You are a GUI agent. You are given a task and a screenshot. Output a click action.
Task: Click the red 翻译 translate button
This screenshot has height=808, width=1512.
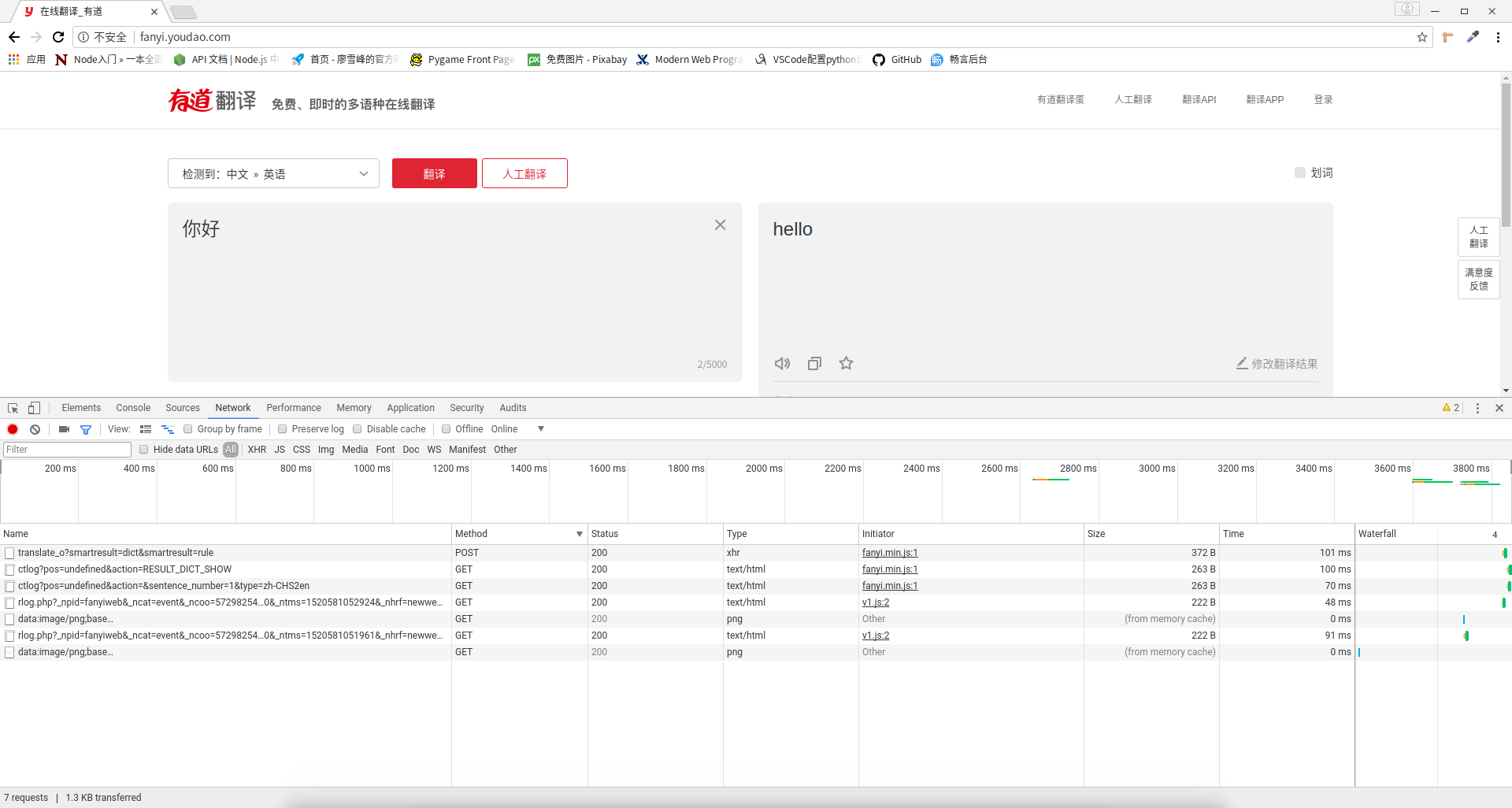click(x=435, y=173)
